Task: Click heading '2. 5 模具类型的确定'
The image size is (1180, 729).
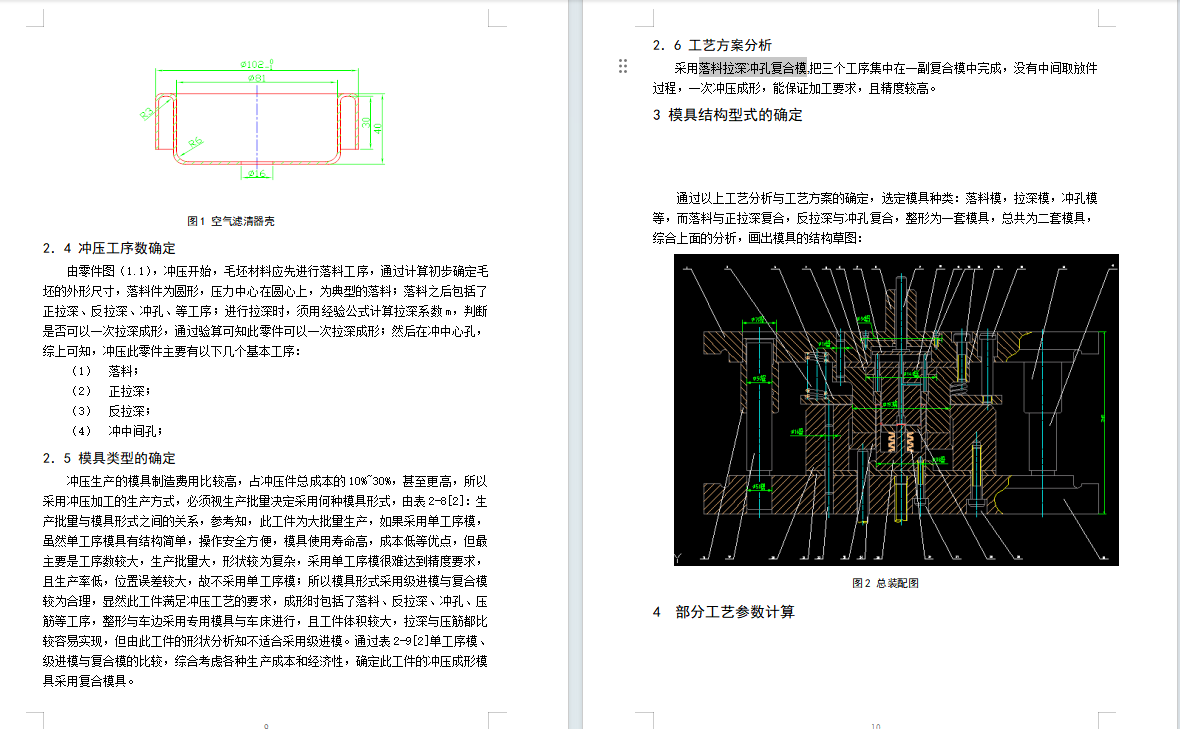Action: pos(109,458)
